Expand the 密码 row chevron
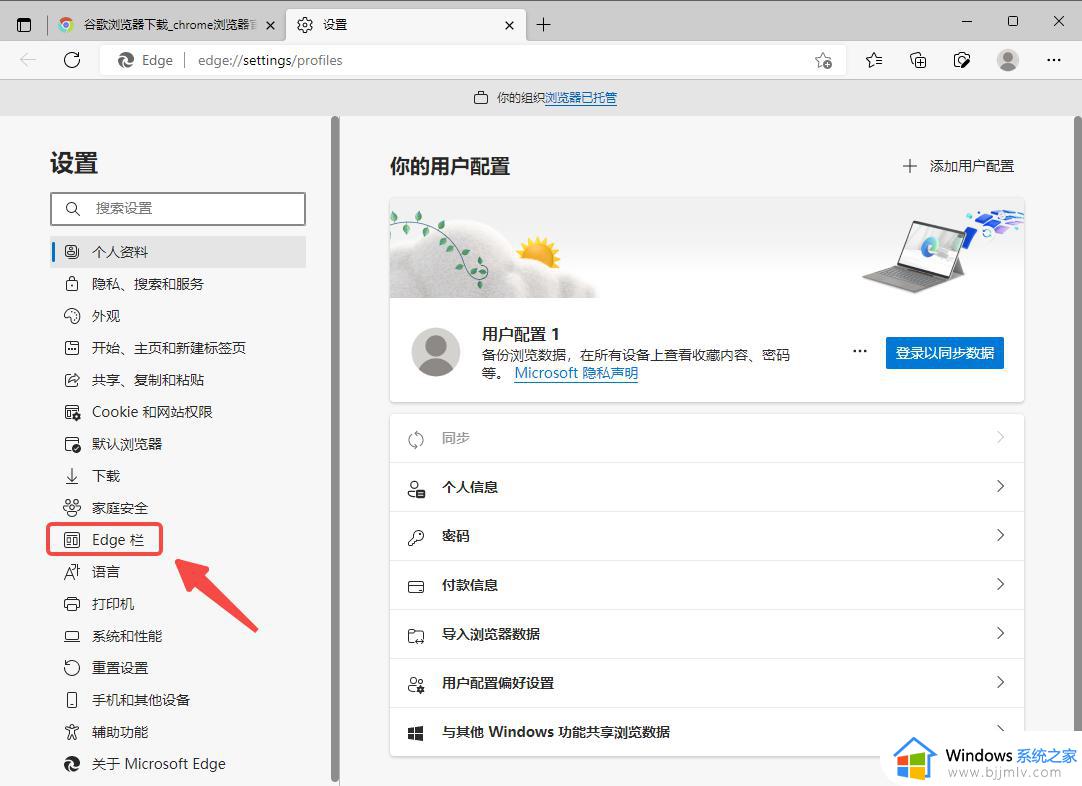Viewport: 1082px width, 786px height. (x=1001, y=536)
